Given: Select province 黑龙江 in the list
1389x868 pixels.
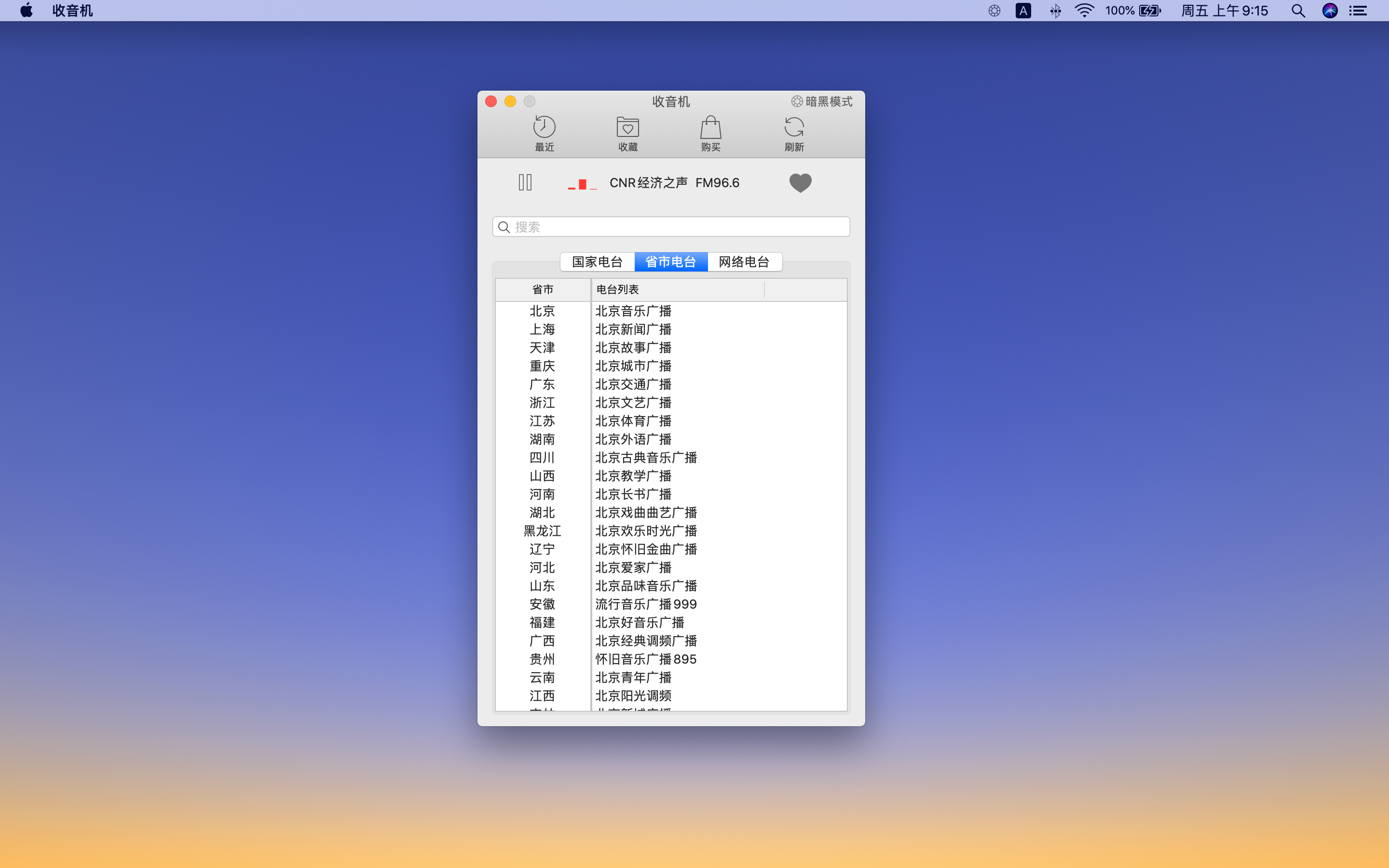Looking at the screenshot, I should click(543, 531).
